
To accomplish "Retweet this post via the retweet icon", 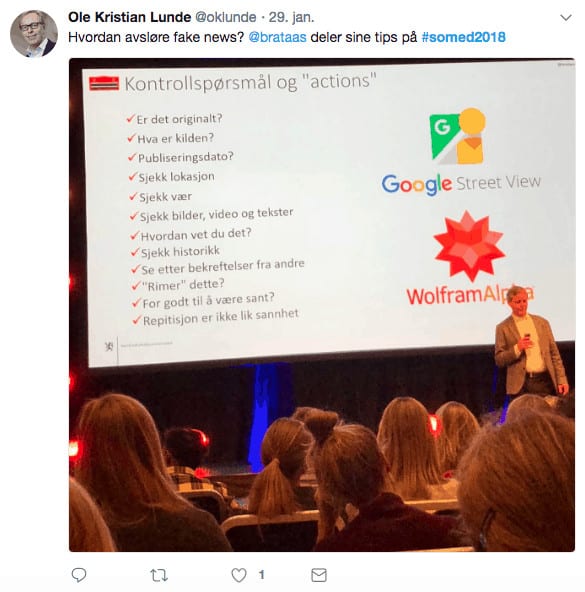I will point(159,575).
